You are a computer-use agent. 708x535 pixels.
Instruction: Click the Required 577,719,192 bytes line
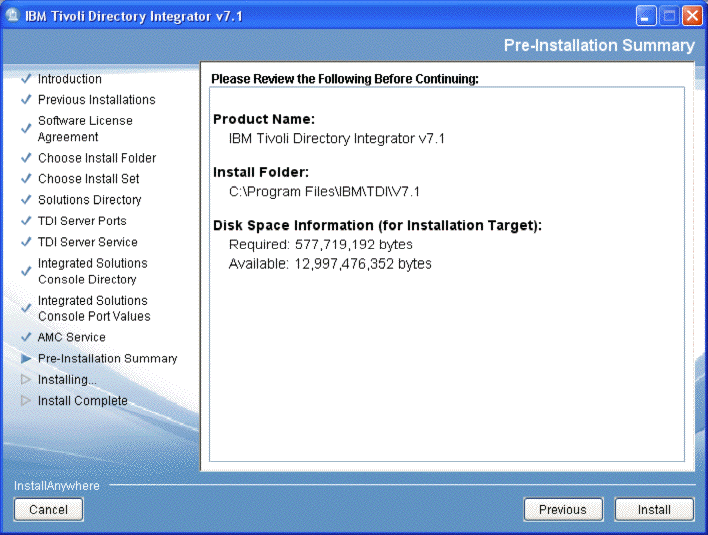coord(321,245)
